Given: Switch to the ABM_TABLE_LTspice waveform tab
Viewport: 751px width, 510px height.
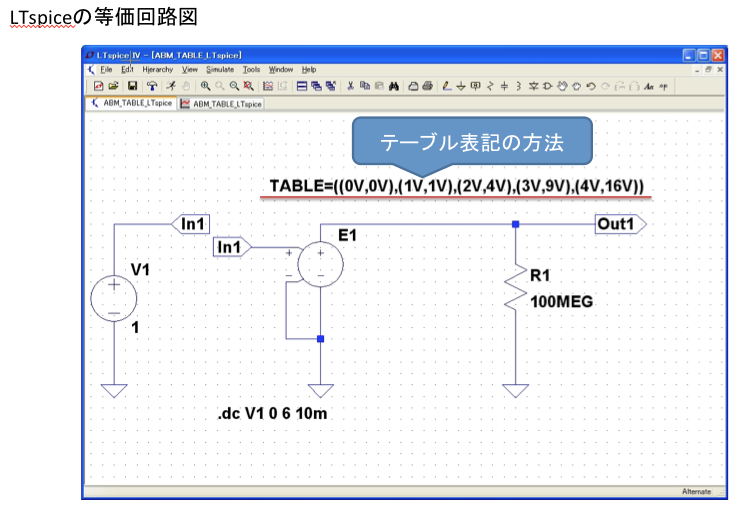Looking at the screenshot, I should click(221, 104).
